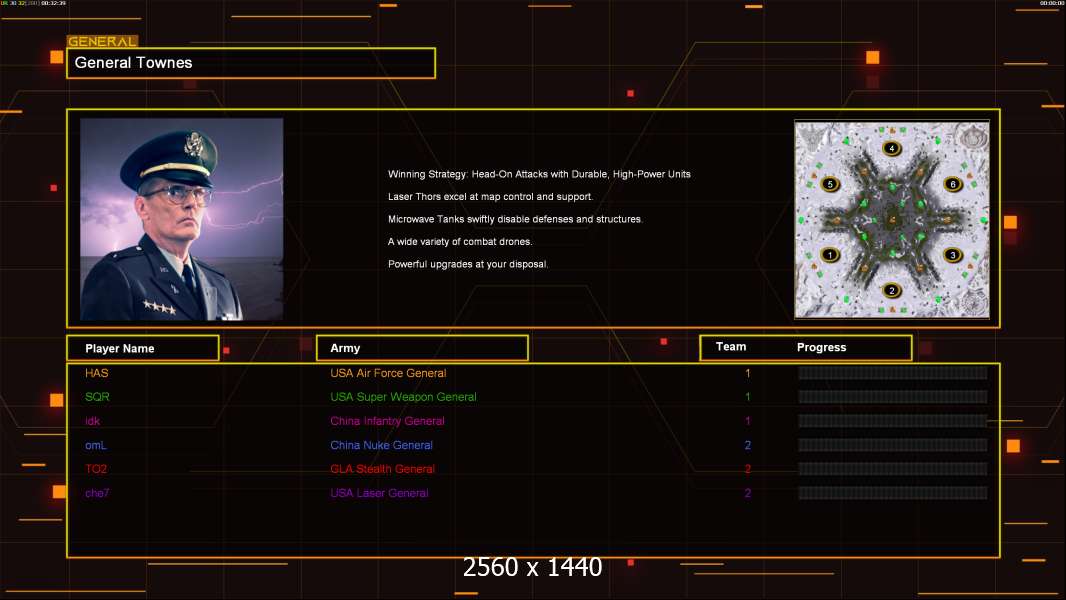
Task: Click General Townes portrait image
Action: click(x=182, y=219)
